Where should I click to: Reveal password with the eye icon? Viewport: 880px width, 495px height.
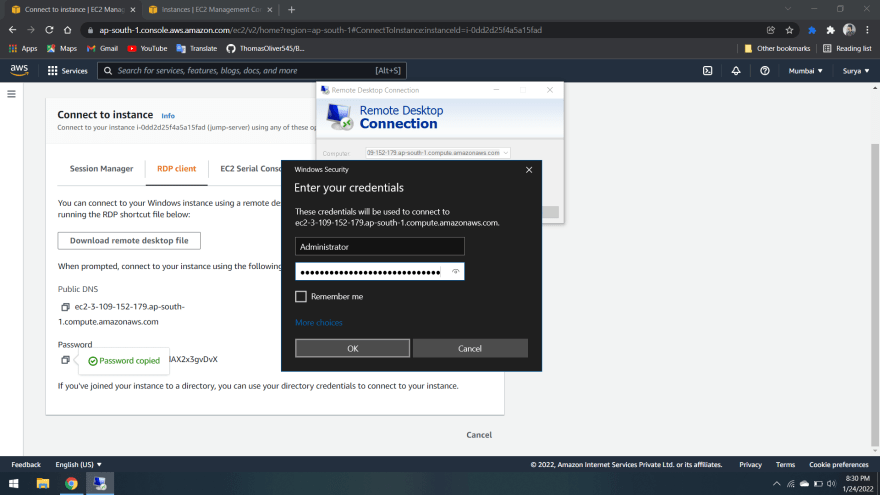(455, 272)
